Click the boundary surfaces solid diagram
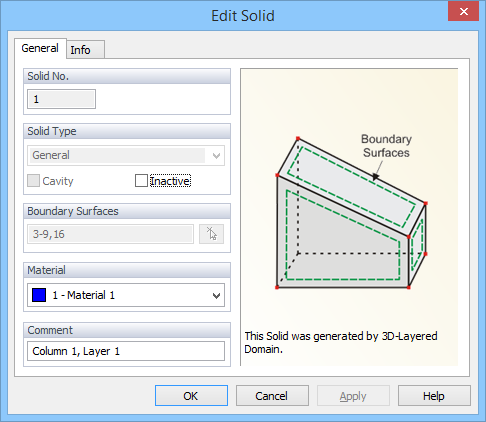486x422 pixels. tap(351, 213)
